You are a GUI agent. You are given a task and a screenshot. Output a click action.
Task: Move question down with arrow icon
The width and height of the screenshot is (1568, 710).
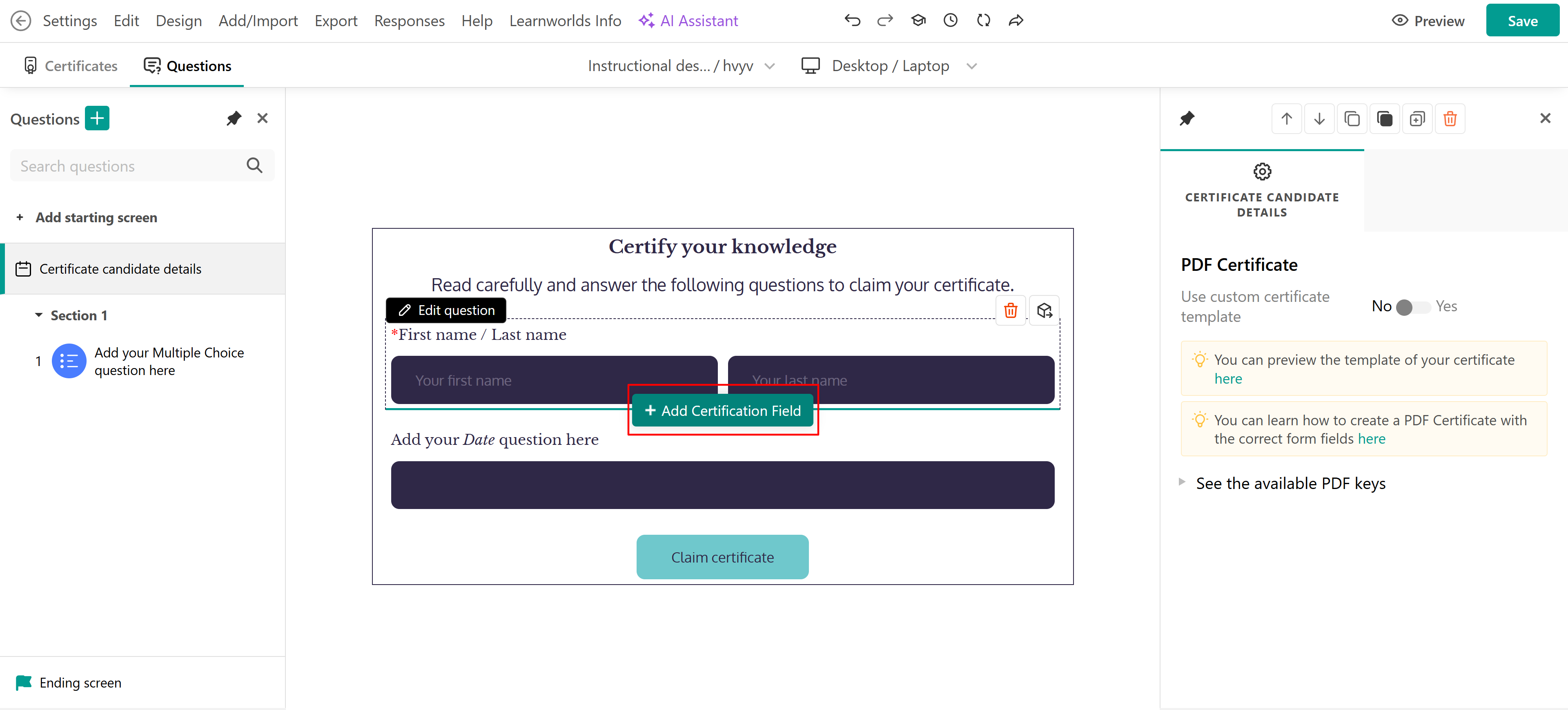click(1319, 119)
